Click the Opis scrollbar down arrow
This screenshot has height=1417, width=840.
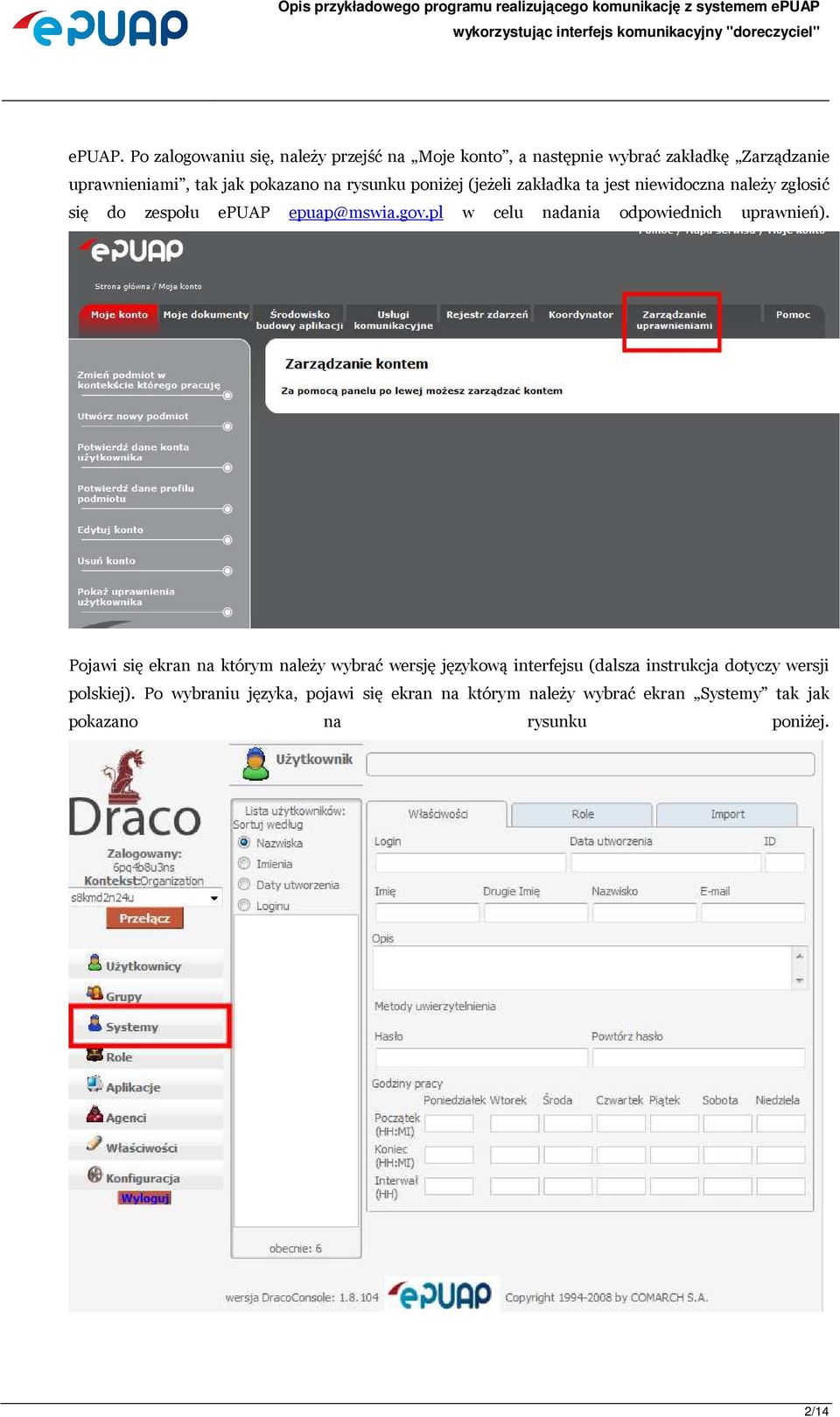point(799,980)
